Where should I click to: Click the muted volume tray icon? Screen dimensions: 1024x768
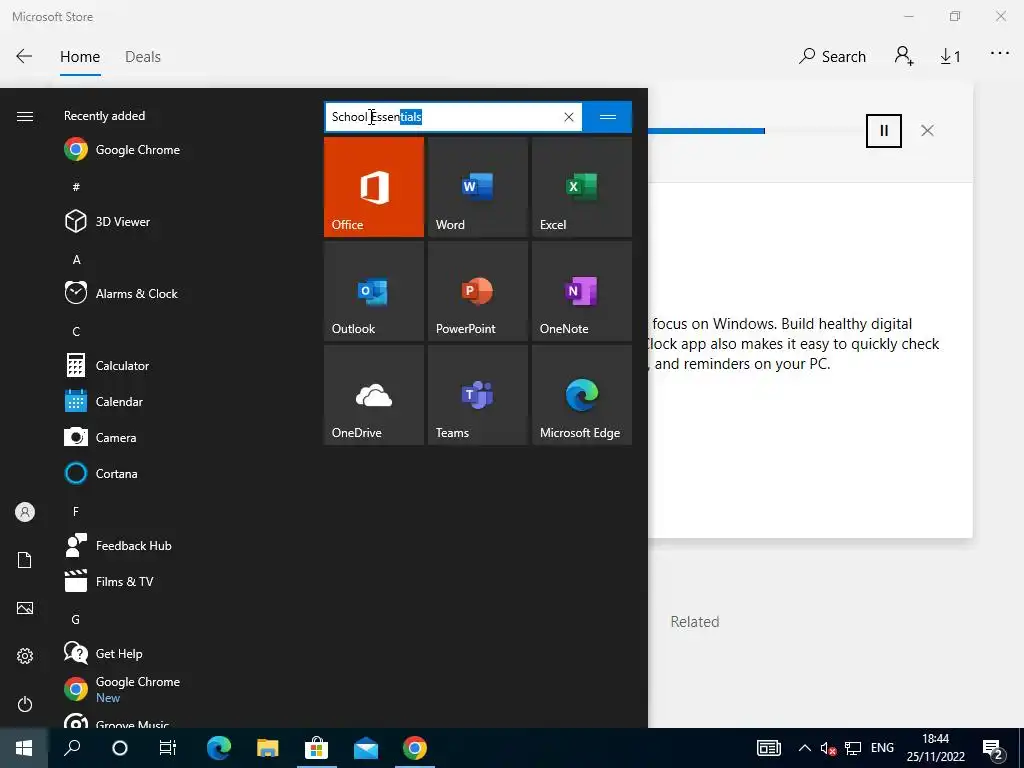click(x=828, y=748)
